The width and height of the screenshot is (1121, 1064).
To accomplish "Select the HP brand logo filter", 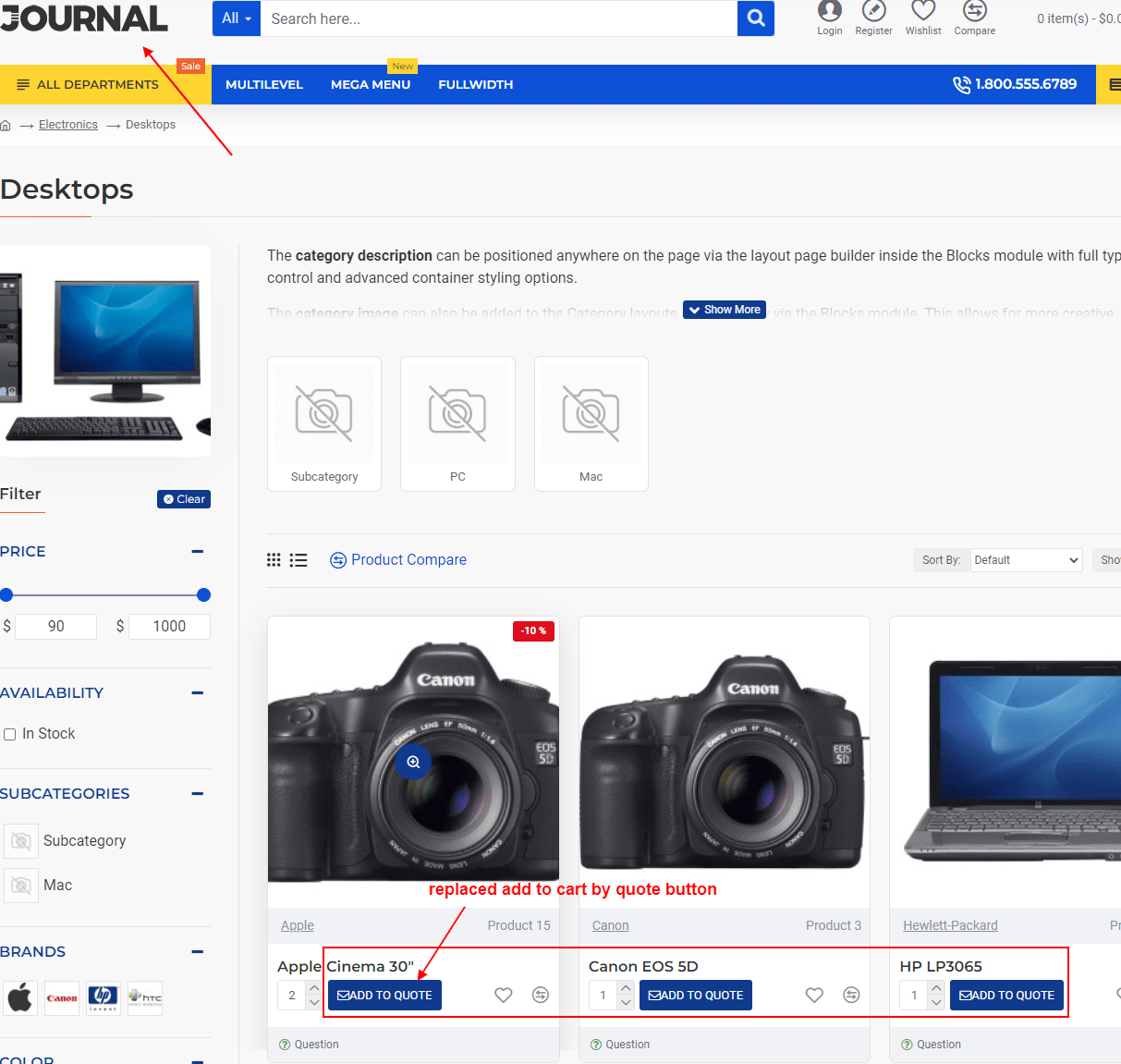I will click(104, 998).
